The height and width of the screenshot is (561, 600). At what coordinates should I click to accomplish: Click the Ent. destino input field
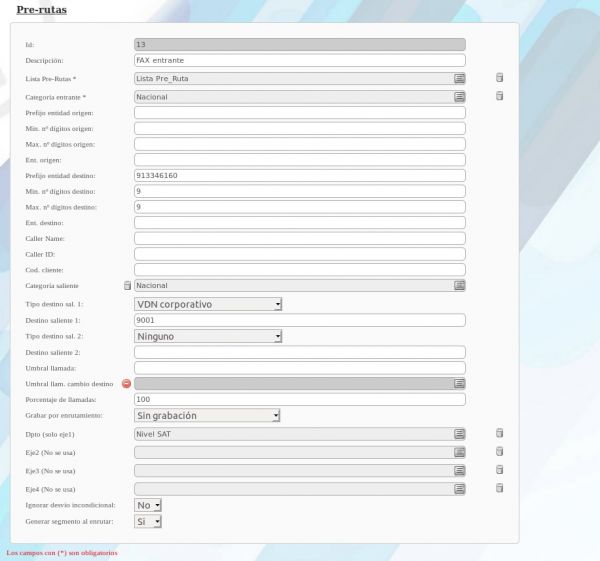[x=300, y=223]
